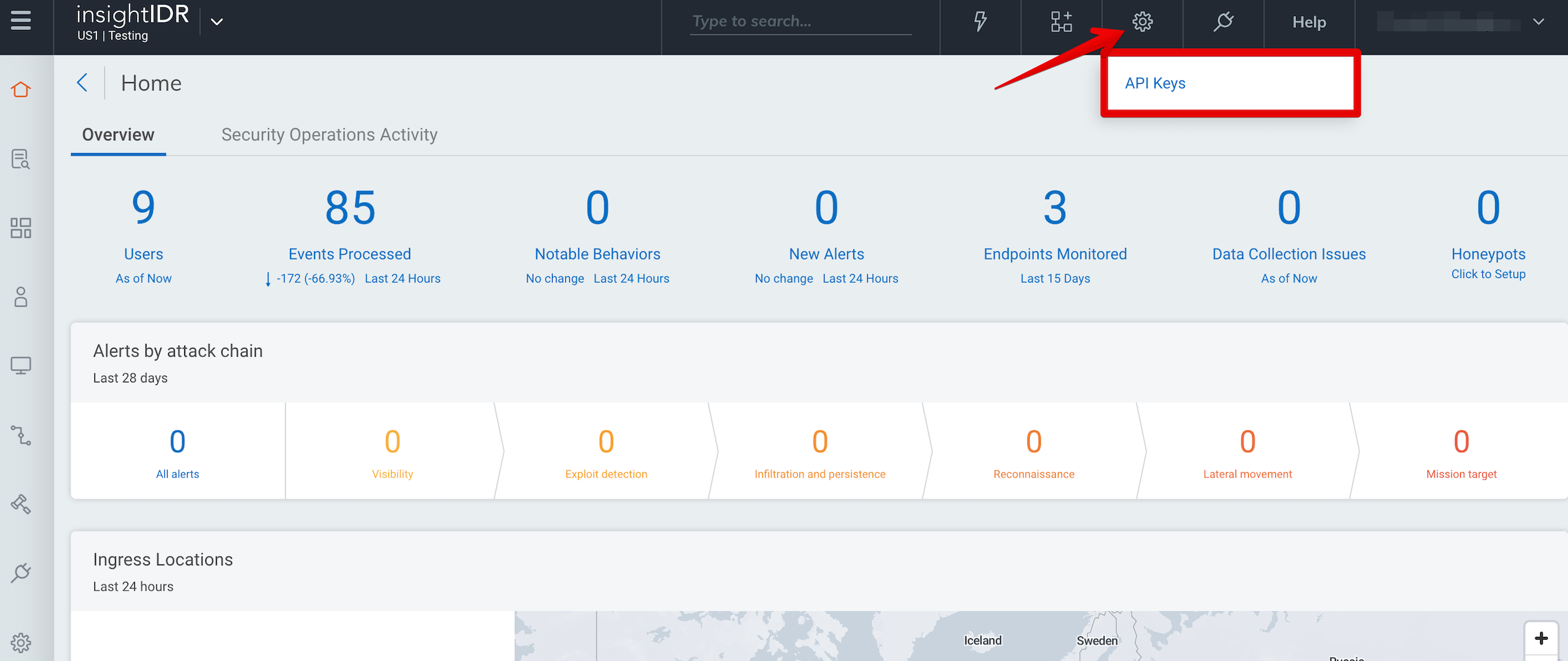Screen dimensions: 1568x661
Task: Open the hamburger navigation menu
Action: click(21, 21)
